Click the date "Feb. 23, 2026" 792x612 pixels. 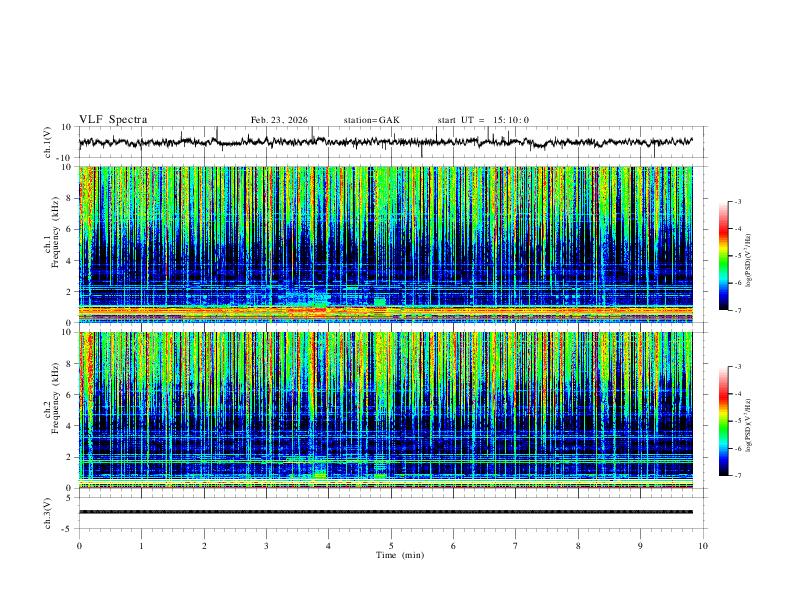click(x=279, y=120)
